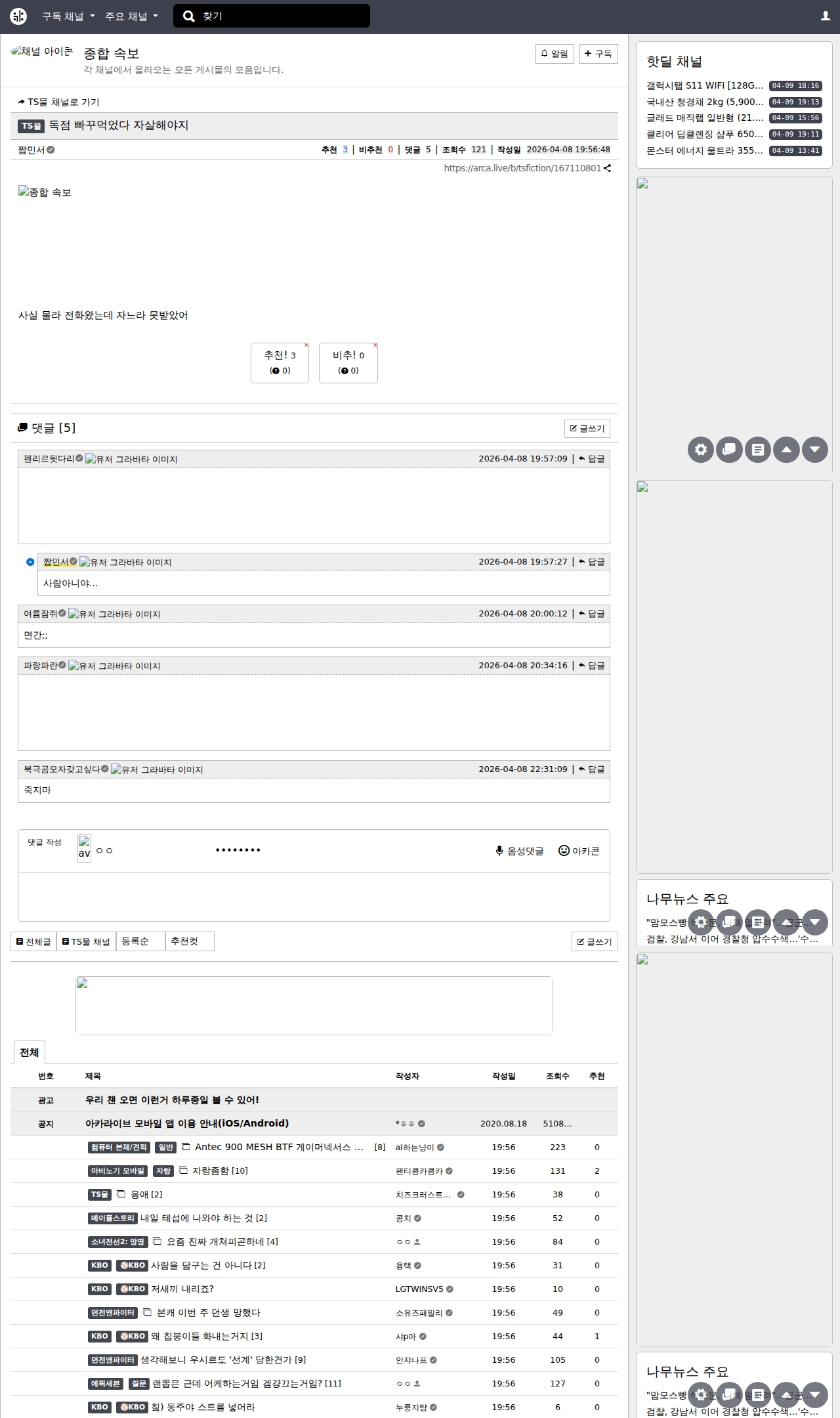
Task: Click the 종합 속보 image in article body
Action: coord(45,192)
